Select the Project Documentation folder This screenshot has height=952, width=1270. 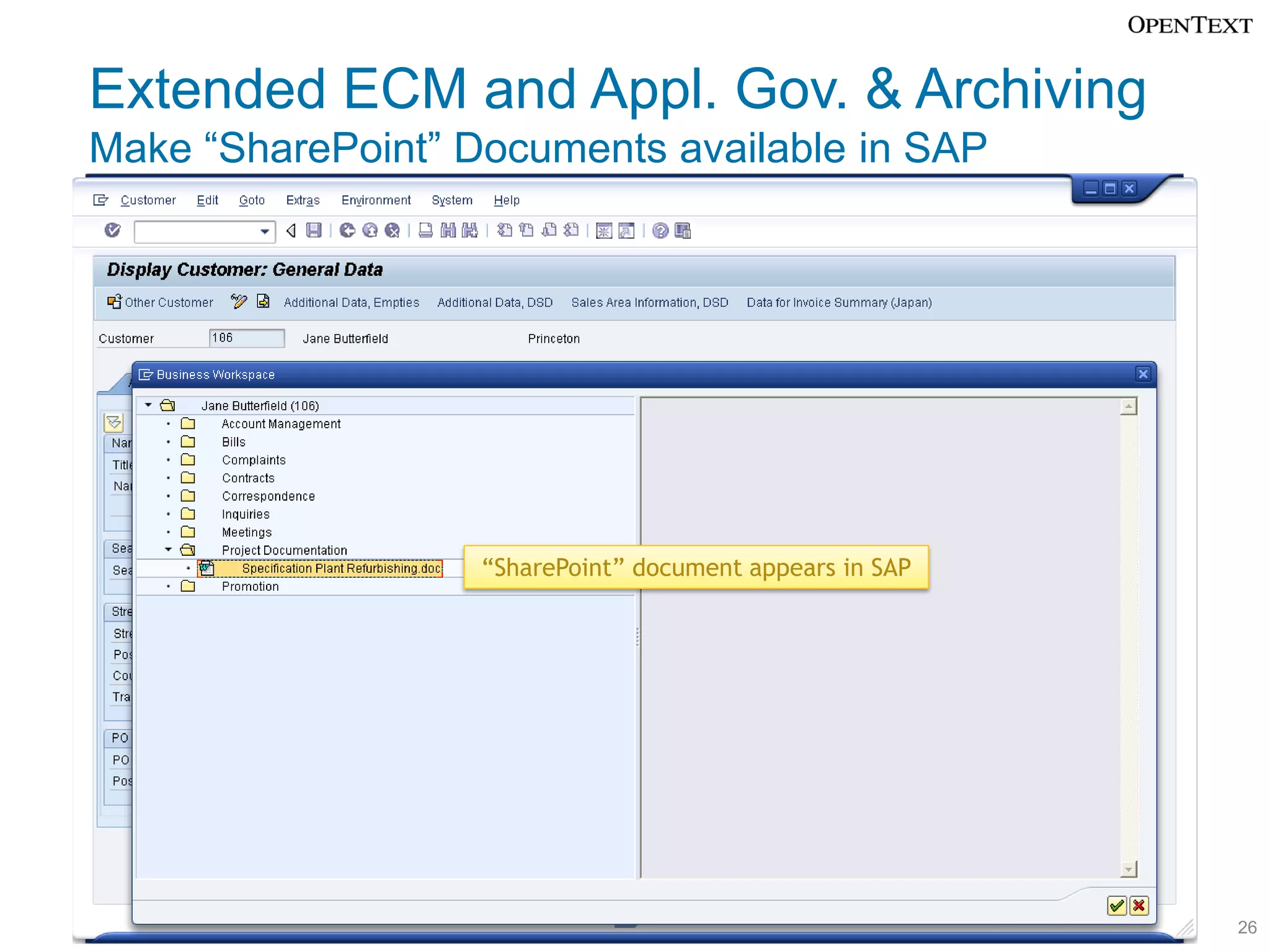284,550
